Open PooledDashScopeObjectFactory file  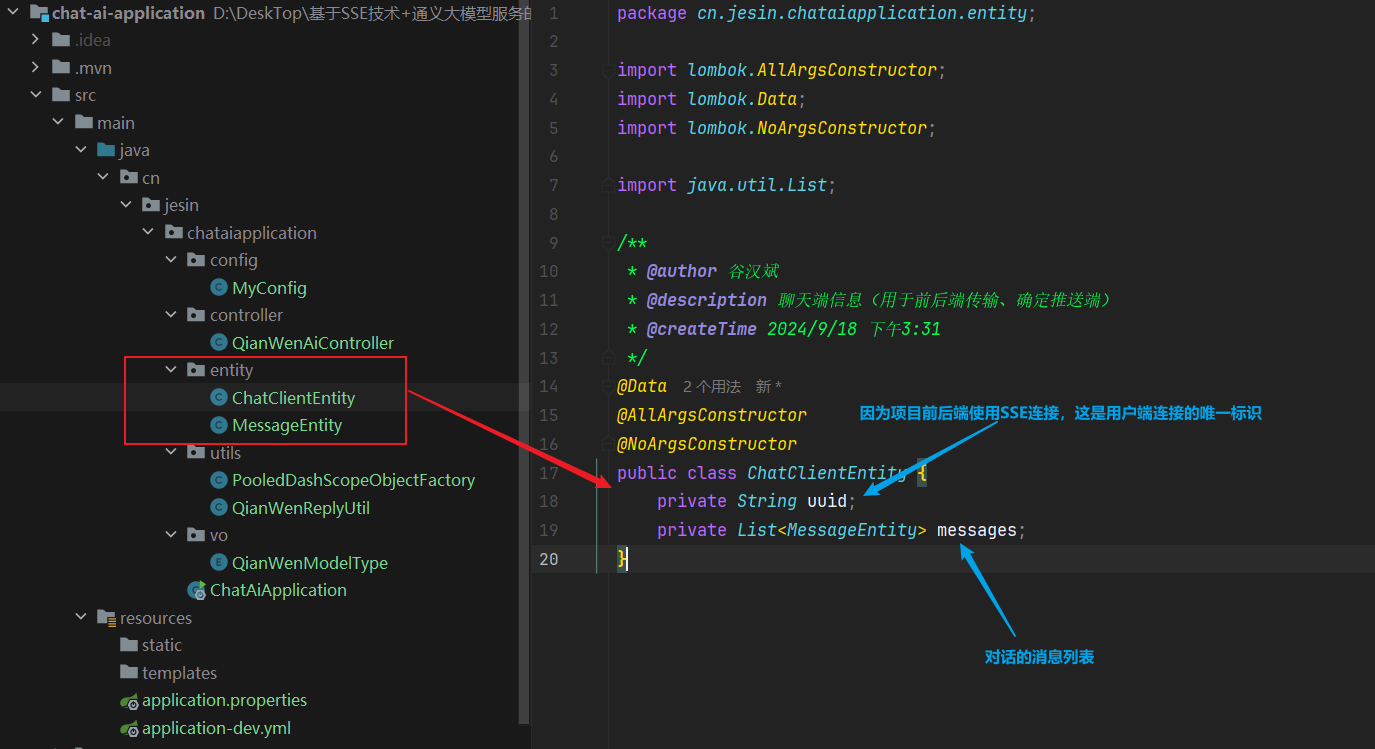click(x=353, y=480)
